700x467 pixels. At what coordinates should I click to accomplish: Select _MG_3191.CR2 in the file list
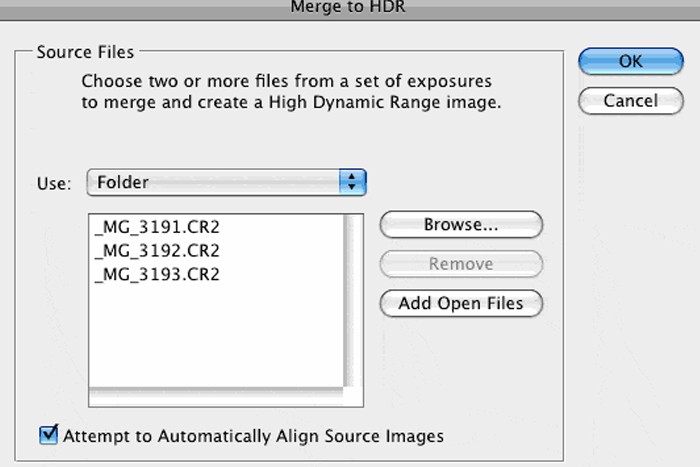[x=156, y=226]
